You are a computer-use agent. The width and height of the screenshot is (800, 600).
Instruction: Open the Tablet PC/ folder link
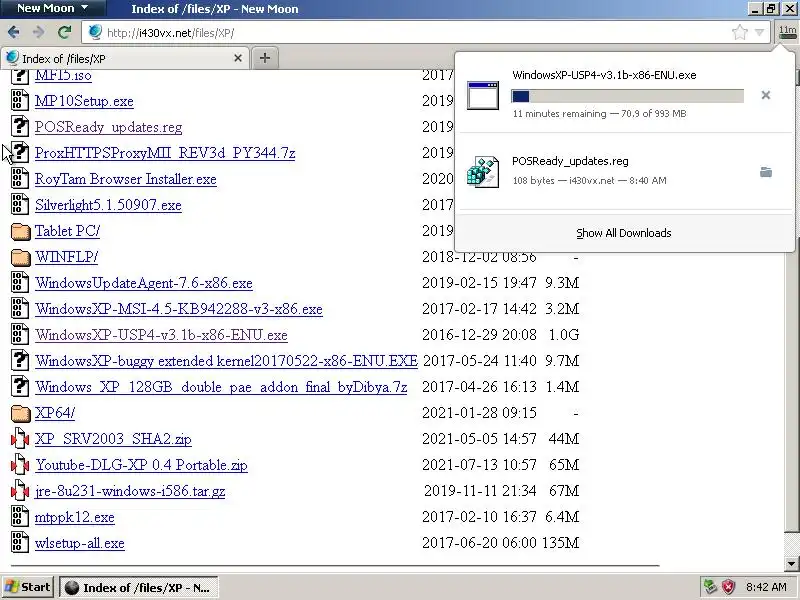click(x=67, y=231)
